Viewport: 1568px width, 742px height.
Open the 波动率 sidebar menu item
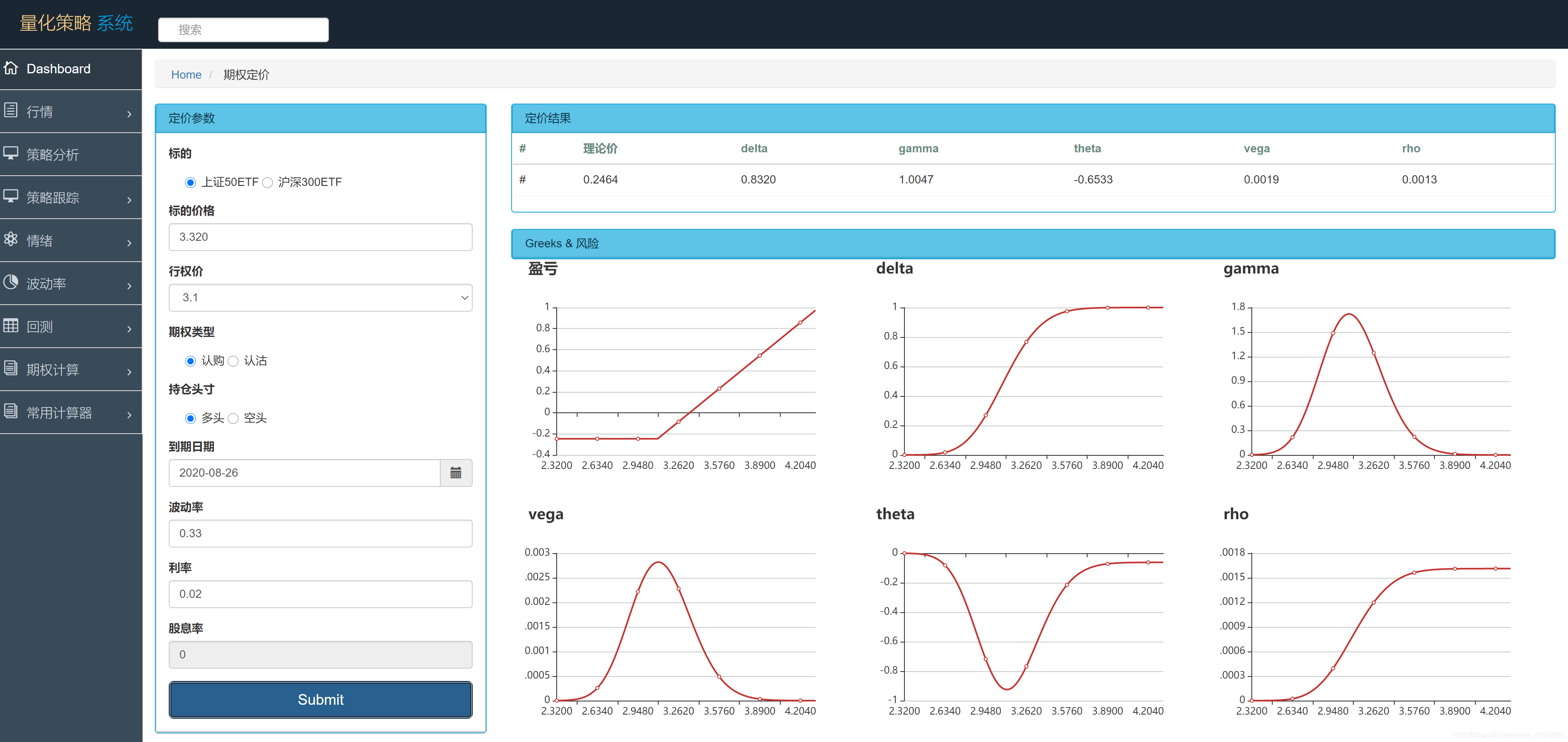click(46, 284)
